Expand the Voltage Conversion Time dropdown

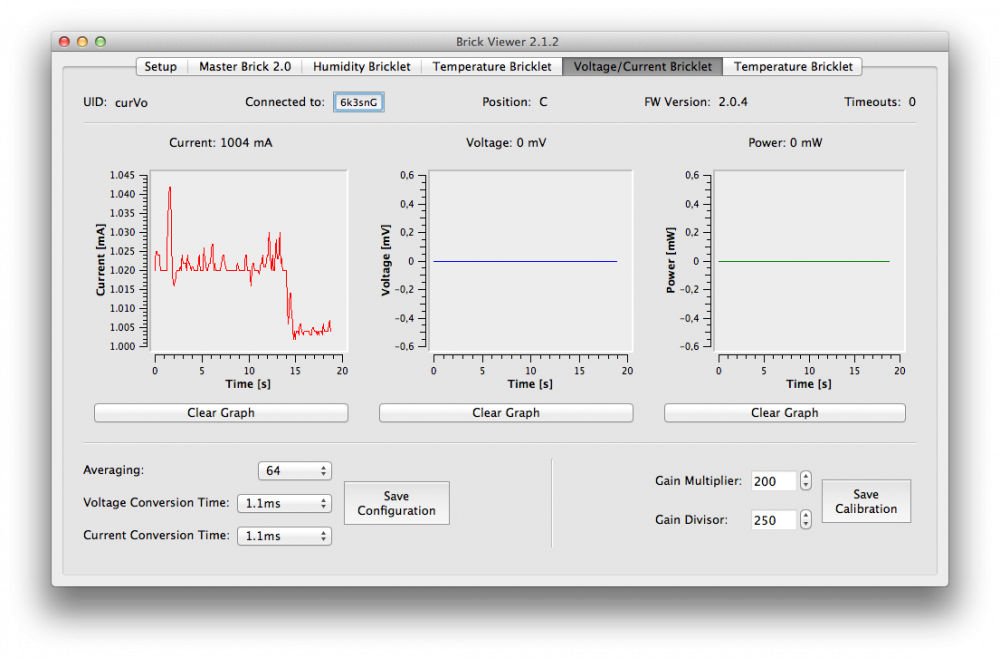pyautogui.click(x=284, y=504)
